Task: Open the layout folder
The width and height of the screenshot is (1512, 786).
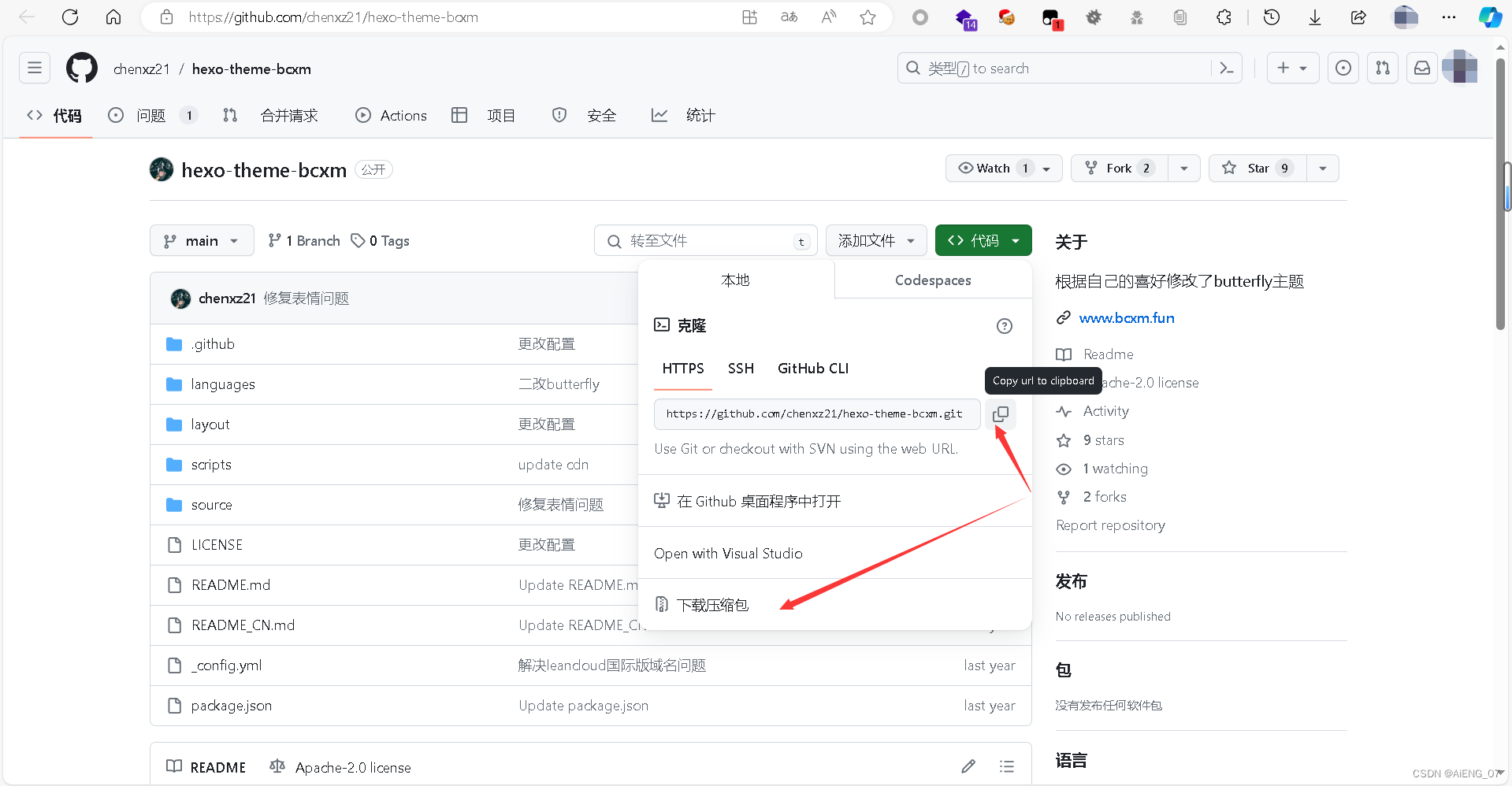Action: click(x=210, y=425)
